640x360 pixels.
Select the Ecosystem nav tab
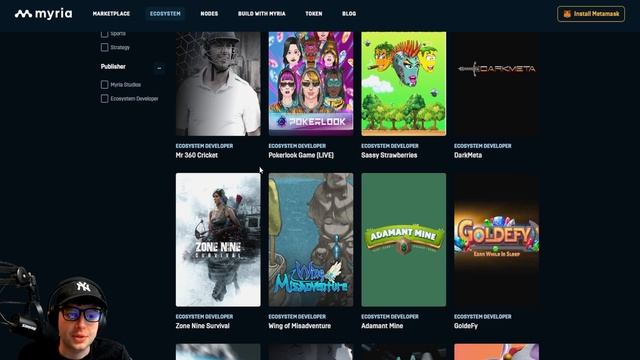coord(165,13)
